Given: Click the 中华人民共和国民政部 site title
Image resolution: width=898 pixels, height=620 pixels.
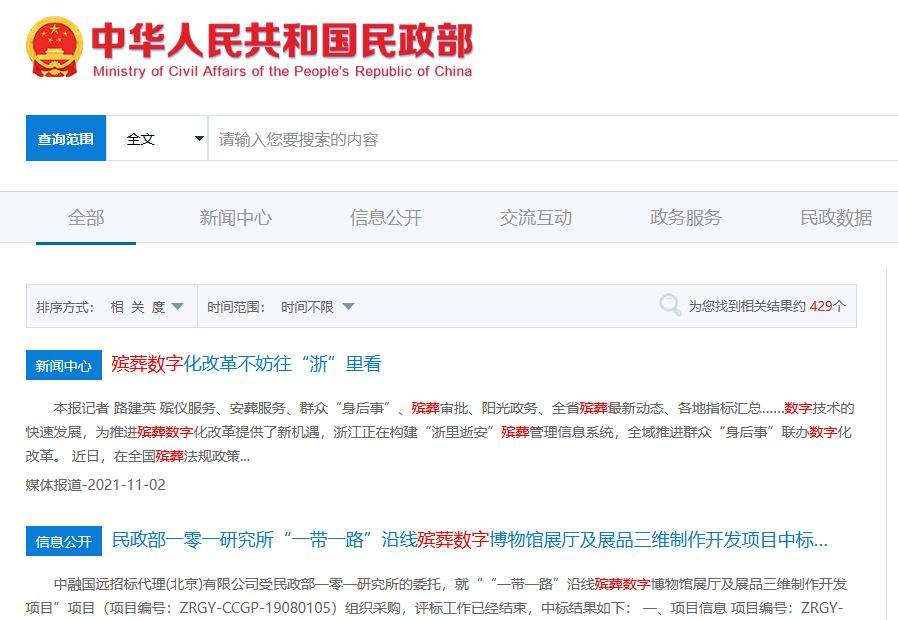Looking at the screenshot, I should [x=282, y=41].
